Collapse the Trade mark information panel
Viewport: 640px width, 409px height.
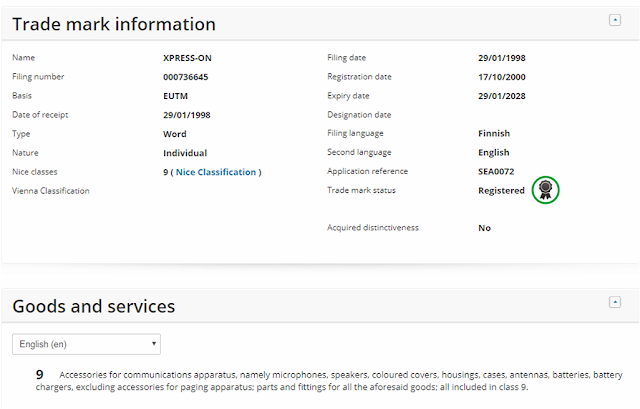614,20
